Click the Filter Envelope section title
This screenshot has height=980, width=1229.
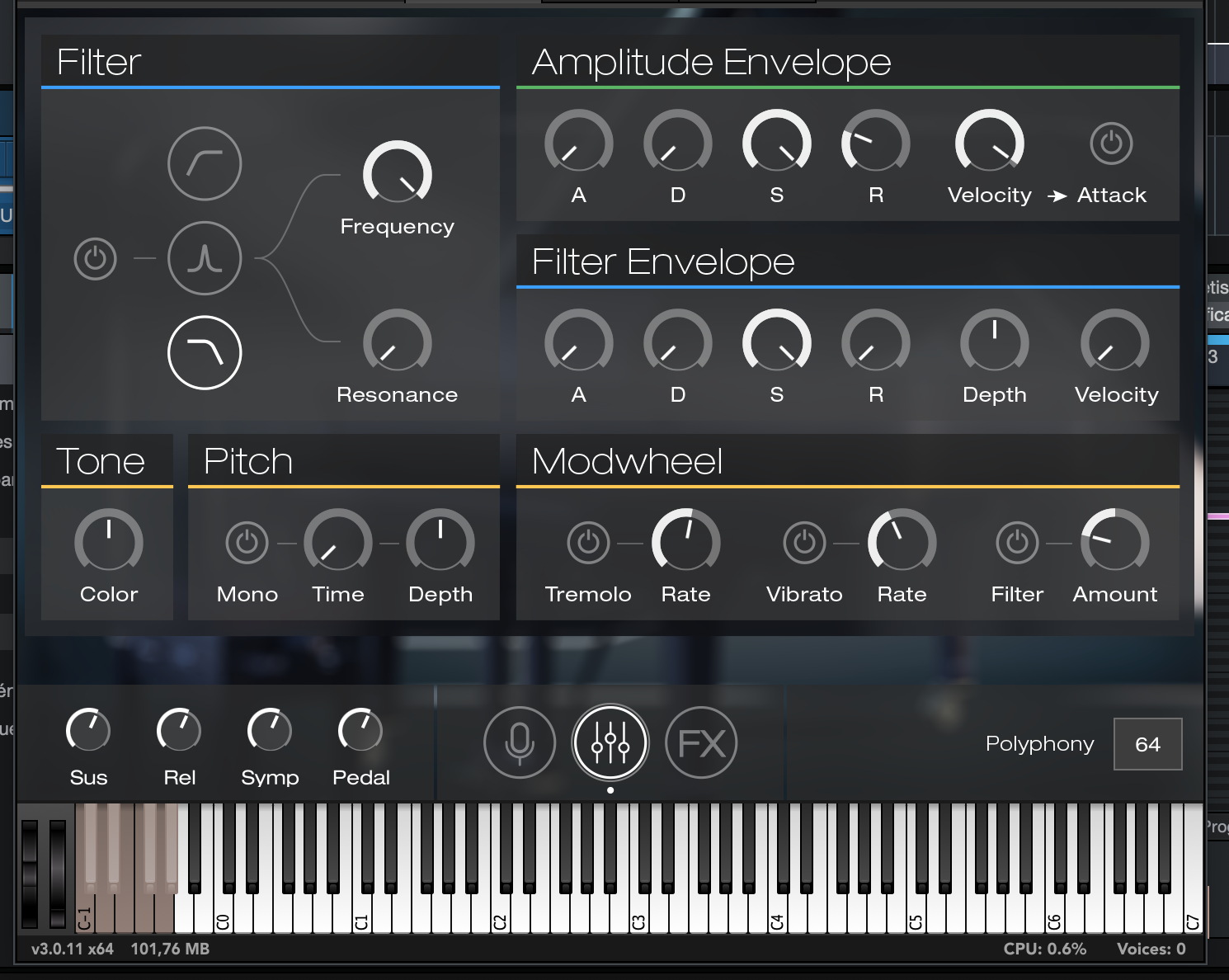coord(663,261)
